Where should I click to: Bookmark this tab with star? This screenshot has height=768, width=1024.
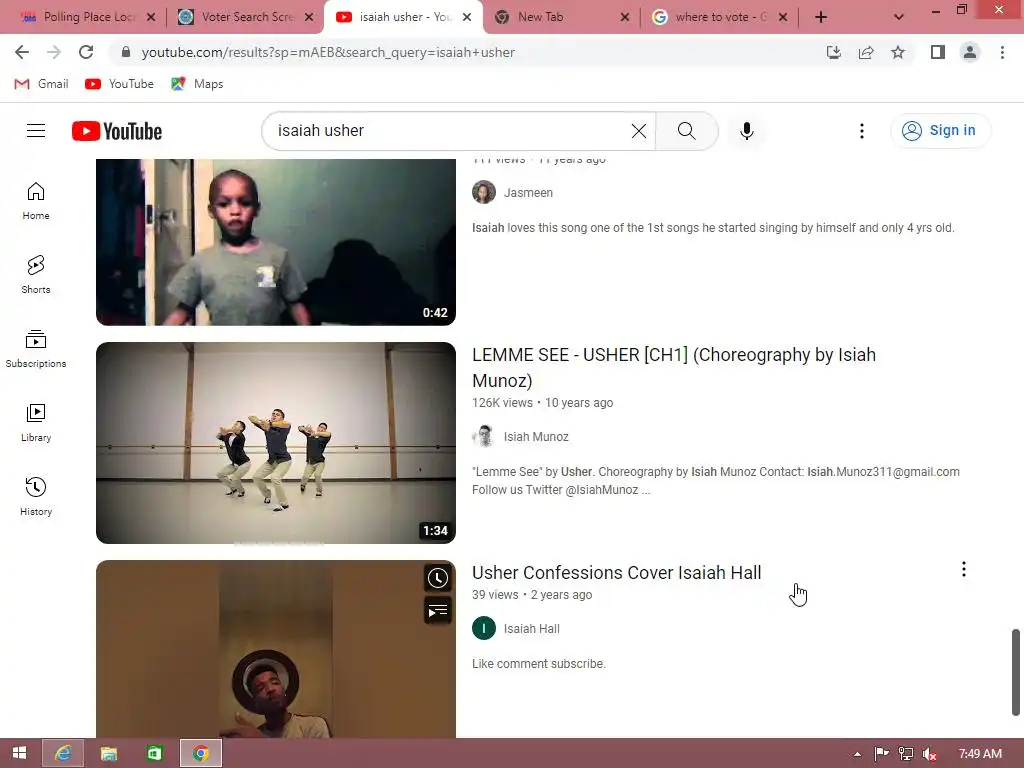click(x=898, y=52)
